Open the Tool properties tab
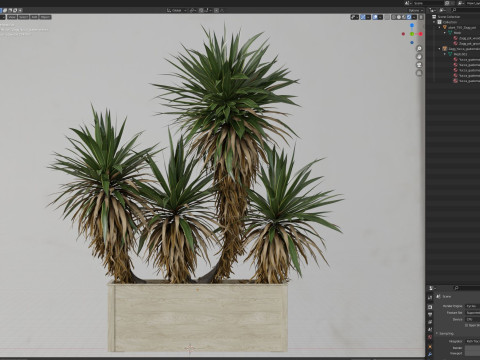The height and width of the screenshot is (360, 480). [430, 297]
